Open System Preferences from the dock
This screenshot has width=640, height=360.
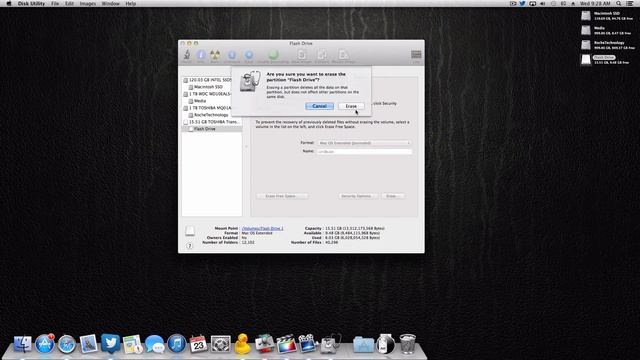coord(221,344)
